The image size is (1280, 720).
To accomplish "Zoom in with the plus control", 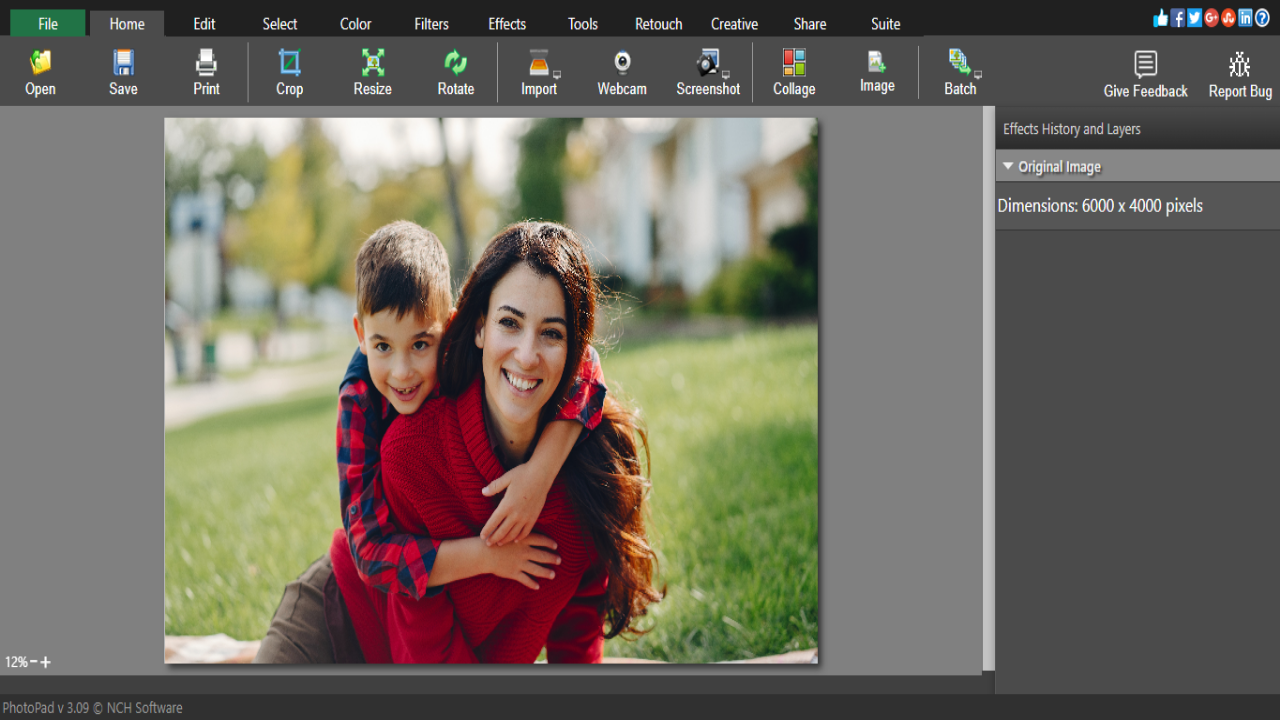I will click(46, 662).
